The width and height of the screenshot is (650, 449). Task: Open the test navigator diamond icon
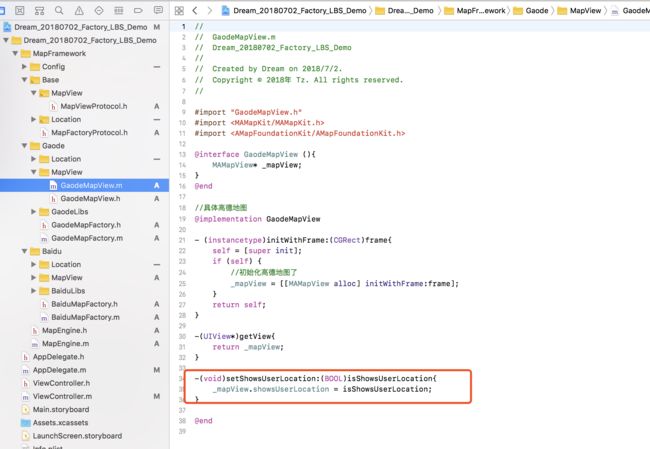click(99, 10)
